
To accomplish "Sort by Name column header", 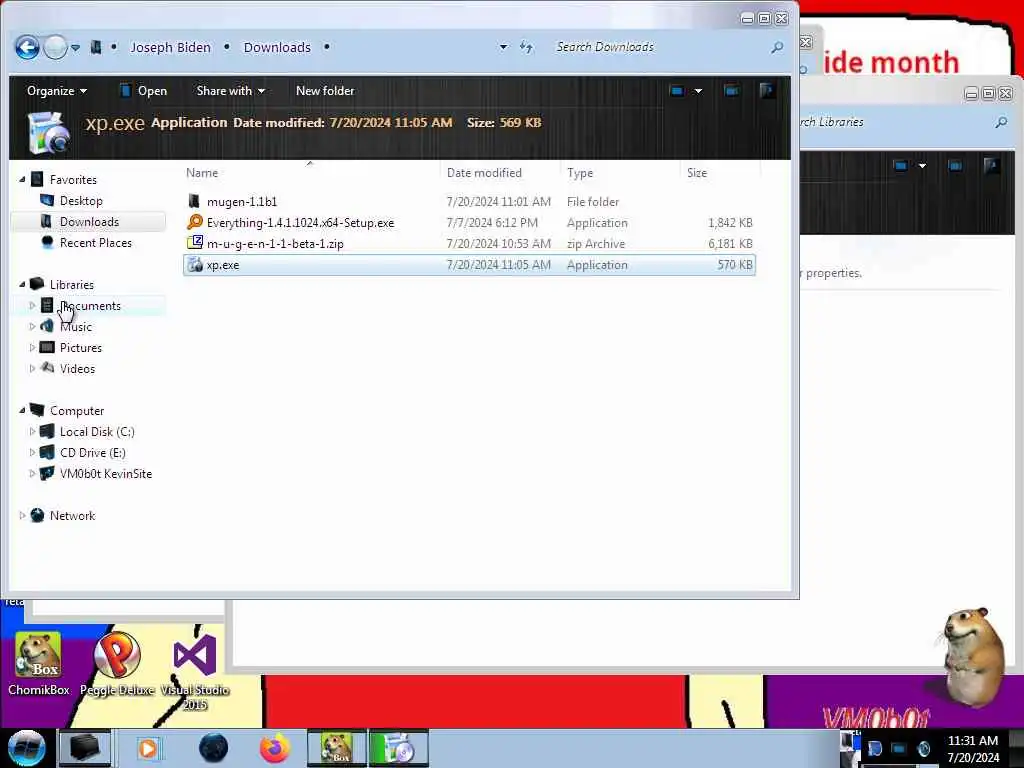I will 202,173.
